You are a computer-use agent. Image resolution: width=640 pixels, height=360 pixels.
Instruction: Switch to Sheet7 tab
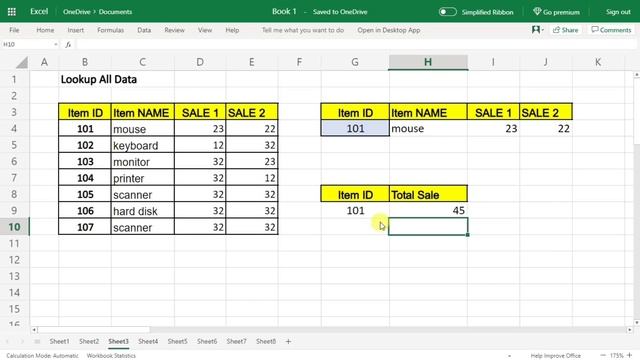coord(236,341)
